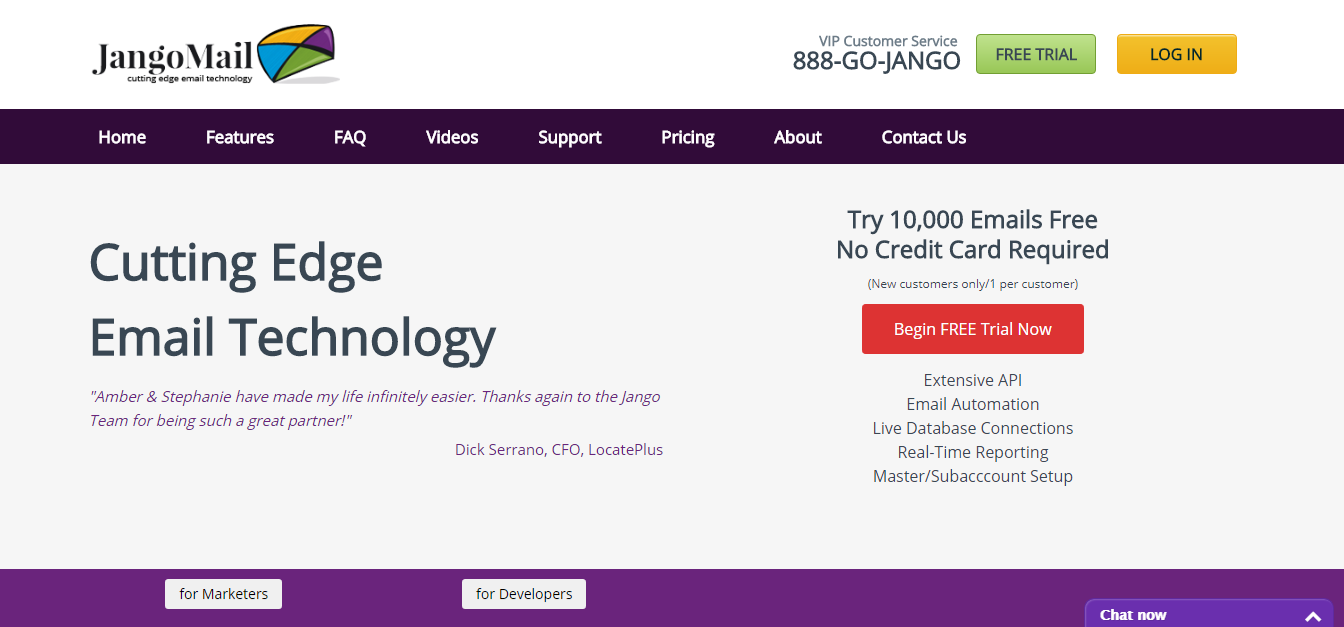The image size is (1344, 627).
Task: Open the Master/Subaccount Setup link
Action: [x=972, y=476]
